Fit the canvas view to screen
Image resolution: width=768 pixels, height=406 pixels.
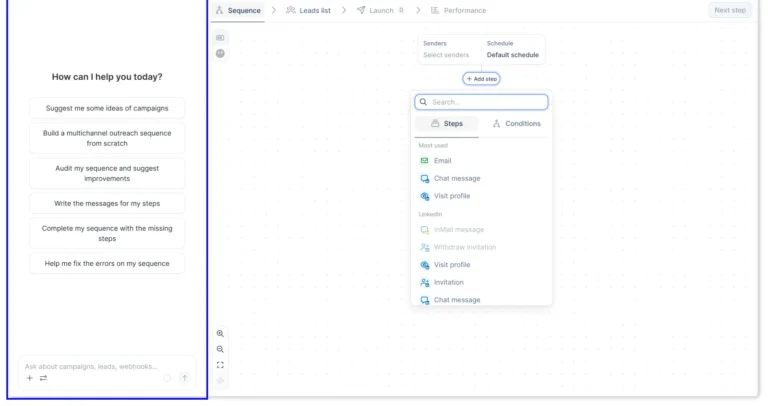[220, 365]
